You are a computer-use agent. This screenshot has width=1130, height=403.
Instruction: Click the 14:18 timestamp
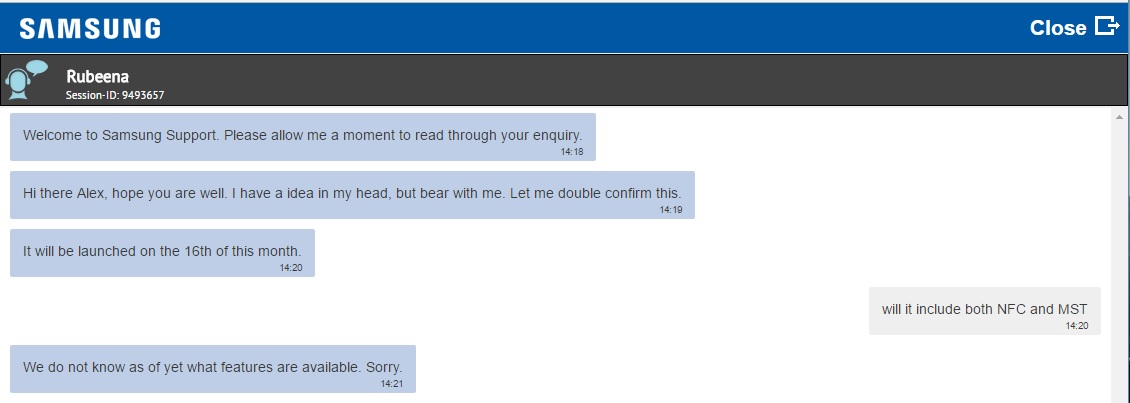(x=571, y=152)
